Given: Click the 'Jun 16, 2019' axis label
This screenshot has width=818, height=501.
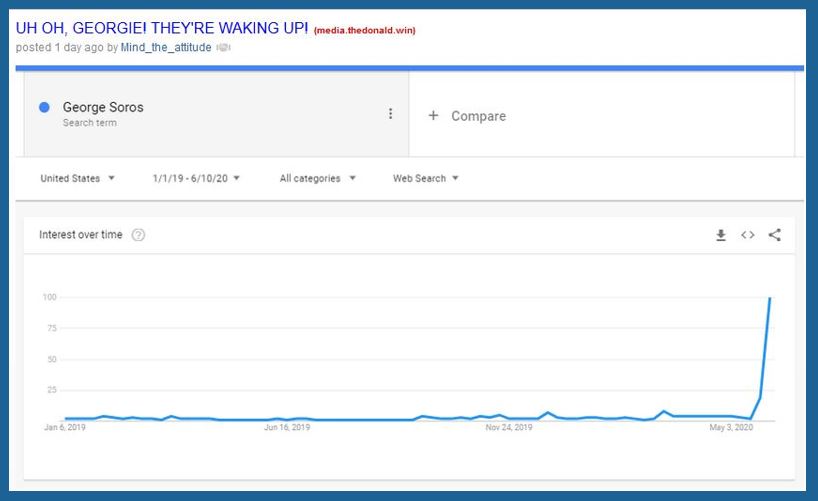Looking at the screenshot, I should point(287,427).
